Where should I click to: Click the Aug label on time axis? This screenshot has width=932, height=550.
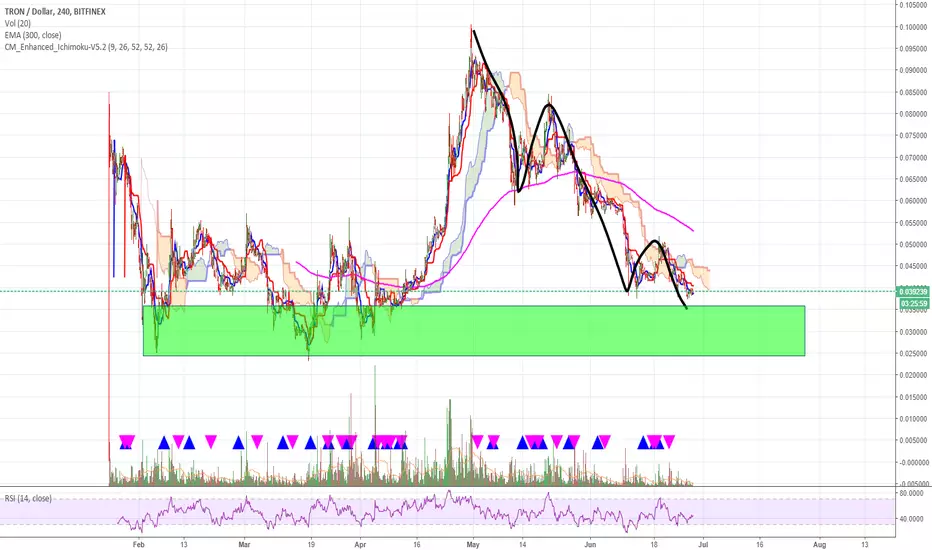[819, 544]
